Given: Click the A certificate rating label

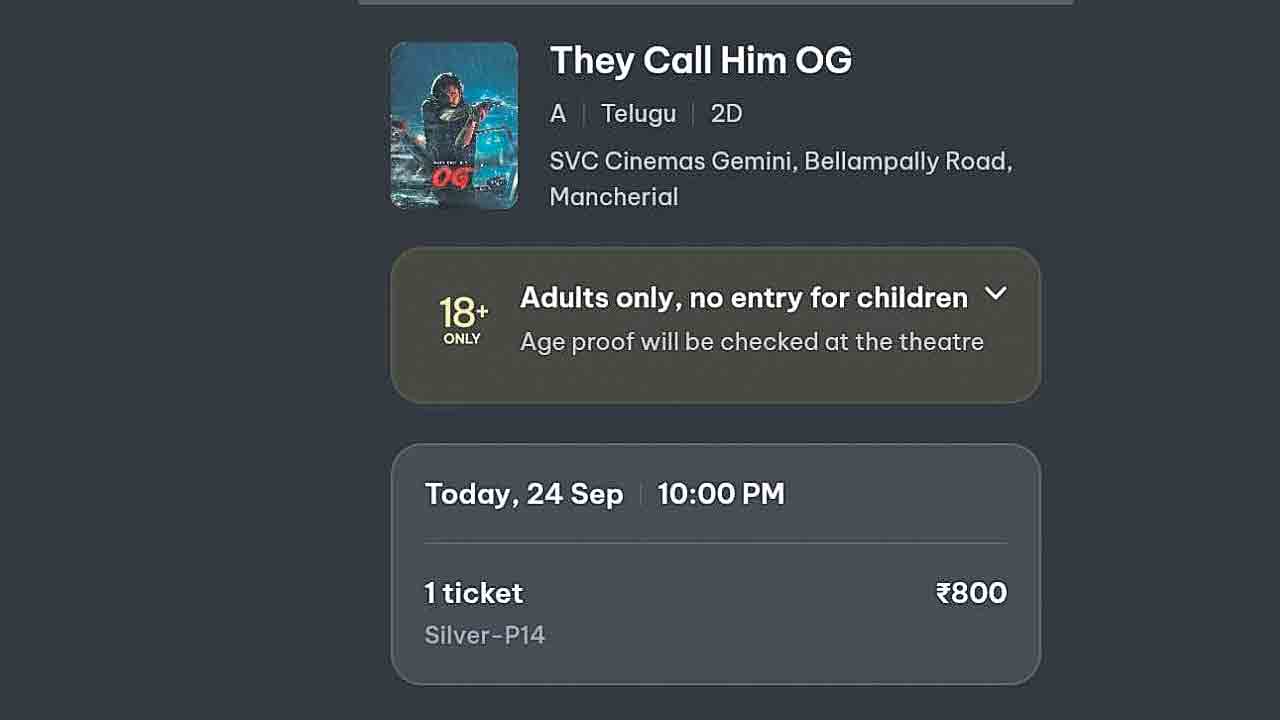Looking at the screenshot, I should coord(558,114).
